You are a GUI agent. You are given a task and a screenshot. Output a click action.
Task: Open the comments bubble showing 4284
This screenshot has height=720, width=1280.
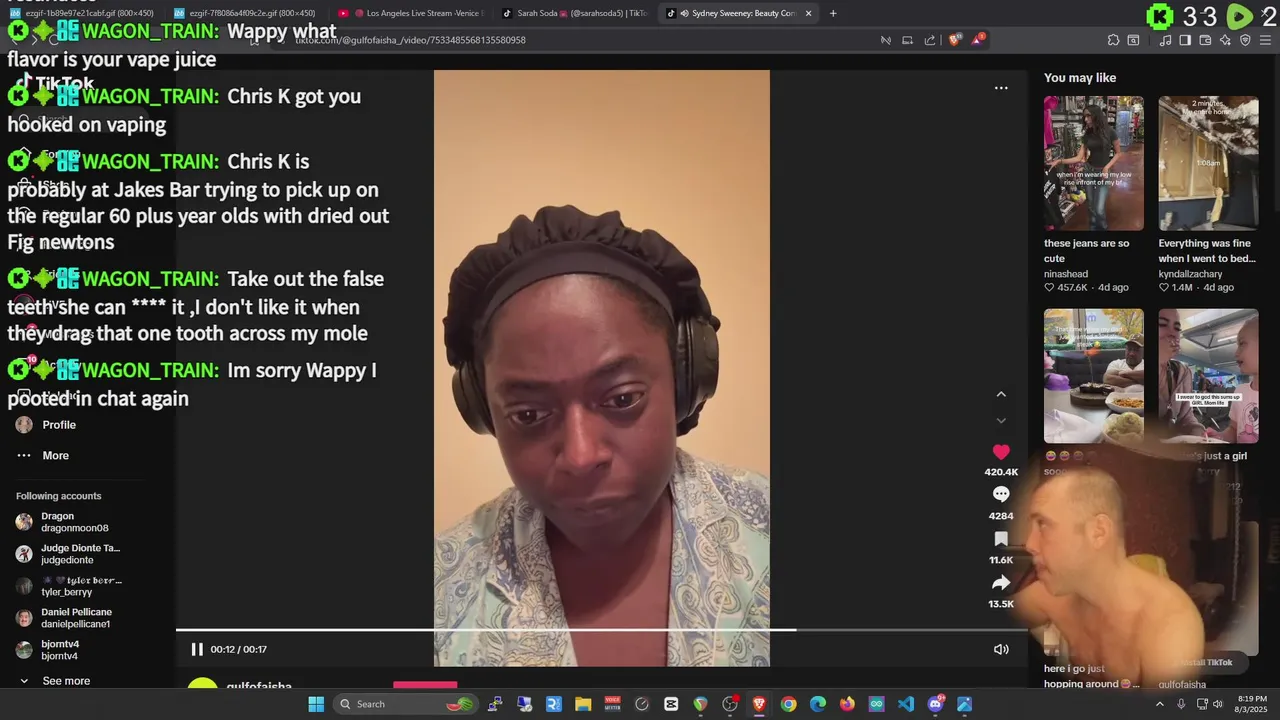[1001, 494]
